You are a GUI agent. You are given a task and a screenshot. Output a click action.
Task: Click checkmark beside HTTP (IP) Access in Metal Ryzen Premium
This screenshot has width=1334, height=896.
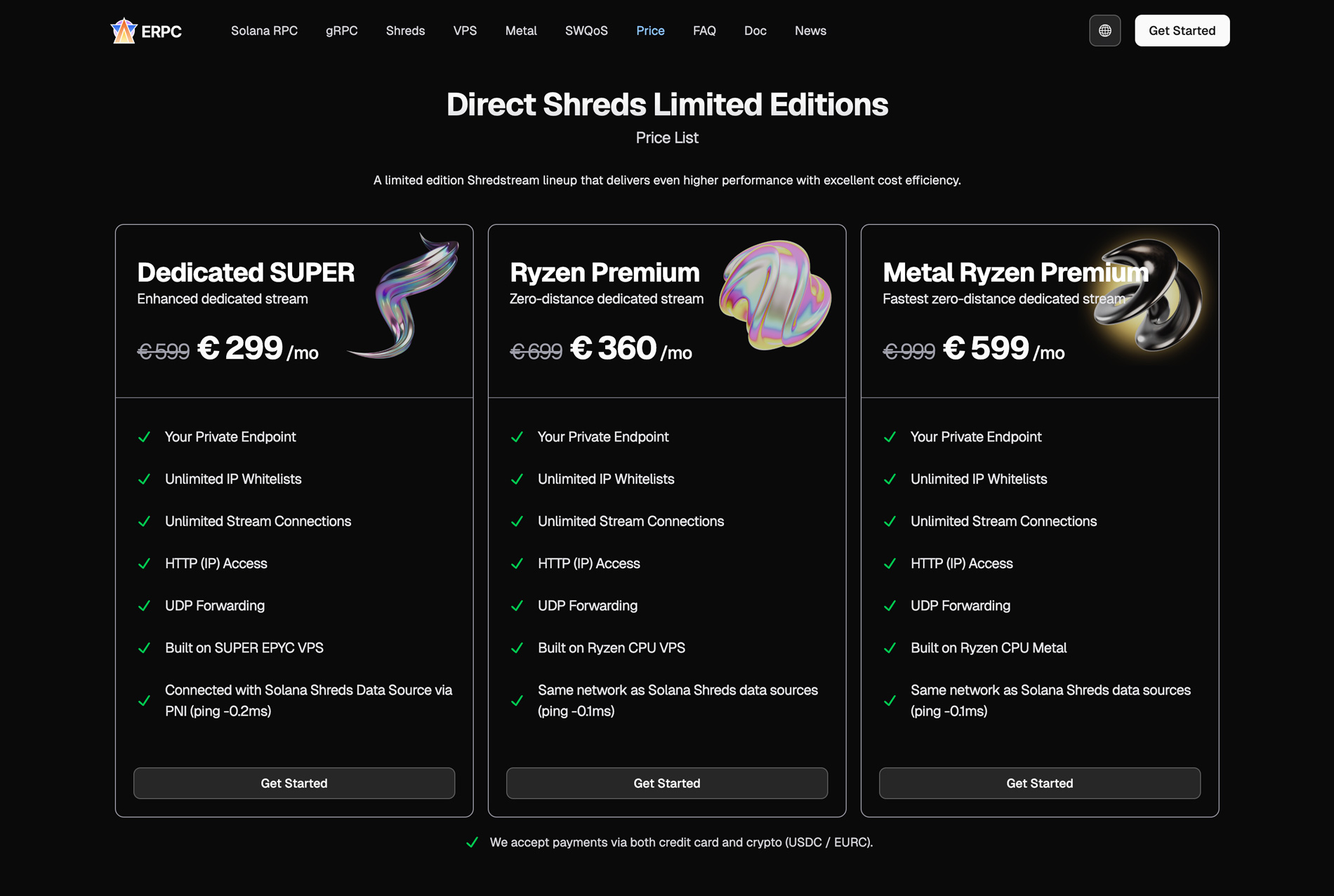(890, 563)
